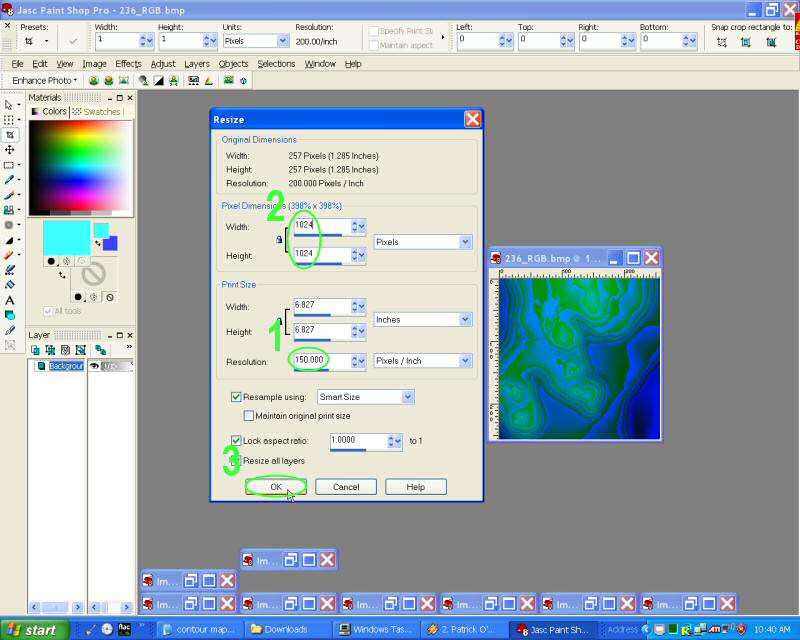
Task: Toggle the Specify Print Size checkbox
Action: 373,31
